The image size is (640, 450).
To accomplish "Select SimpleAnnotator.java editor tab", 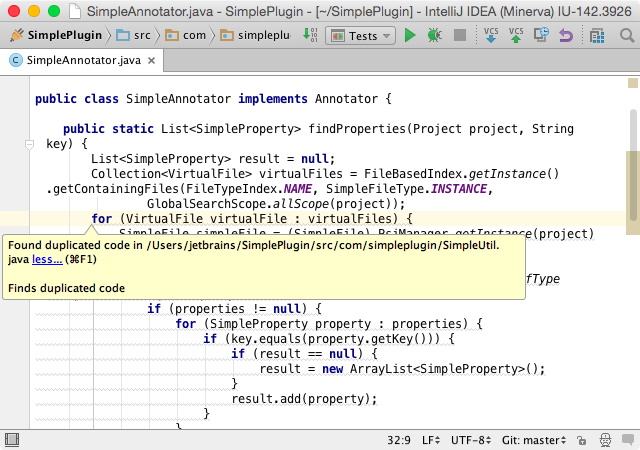I will tap(82, 60).
